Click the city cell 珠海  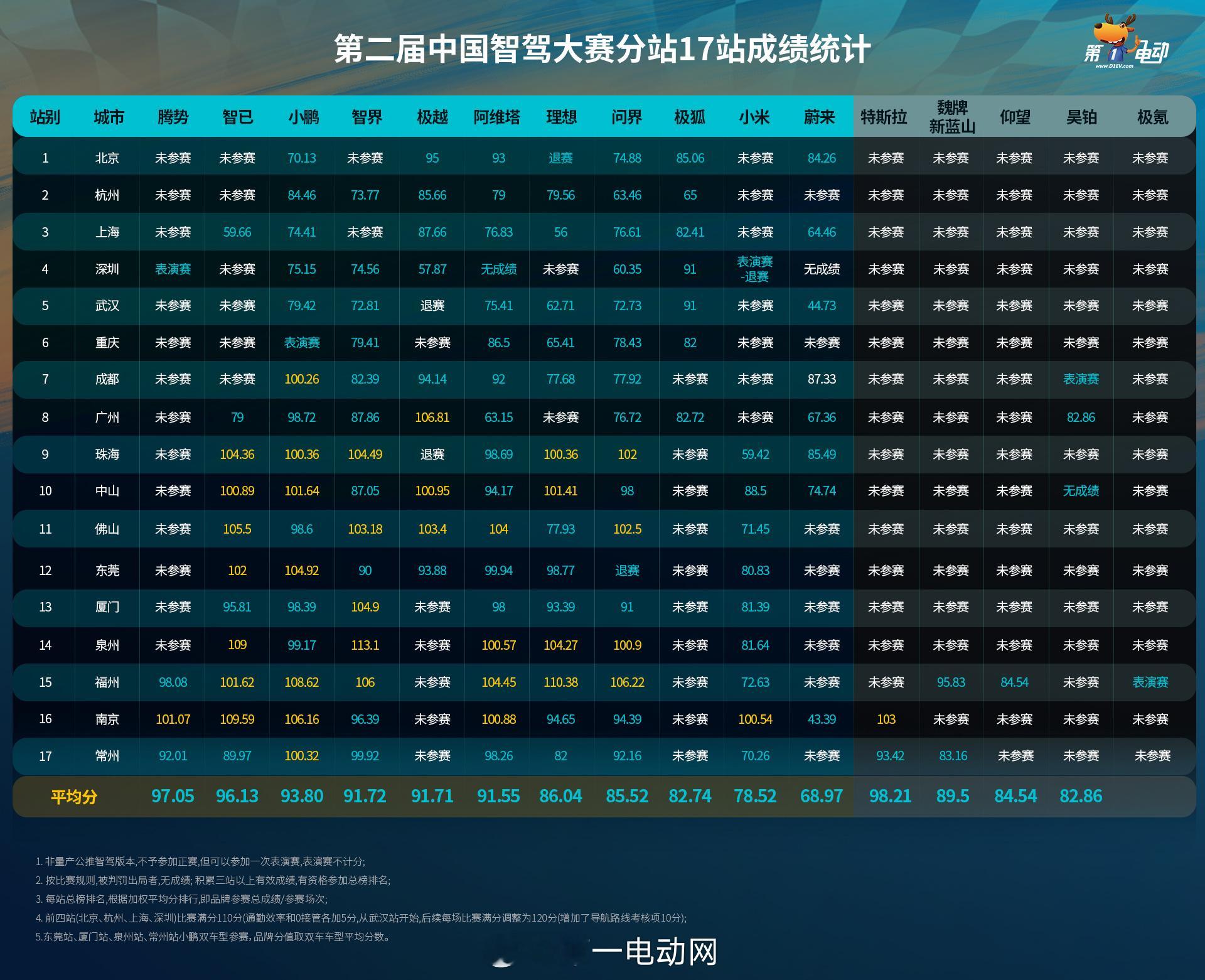click(107, 455)
